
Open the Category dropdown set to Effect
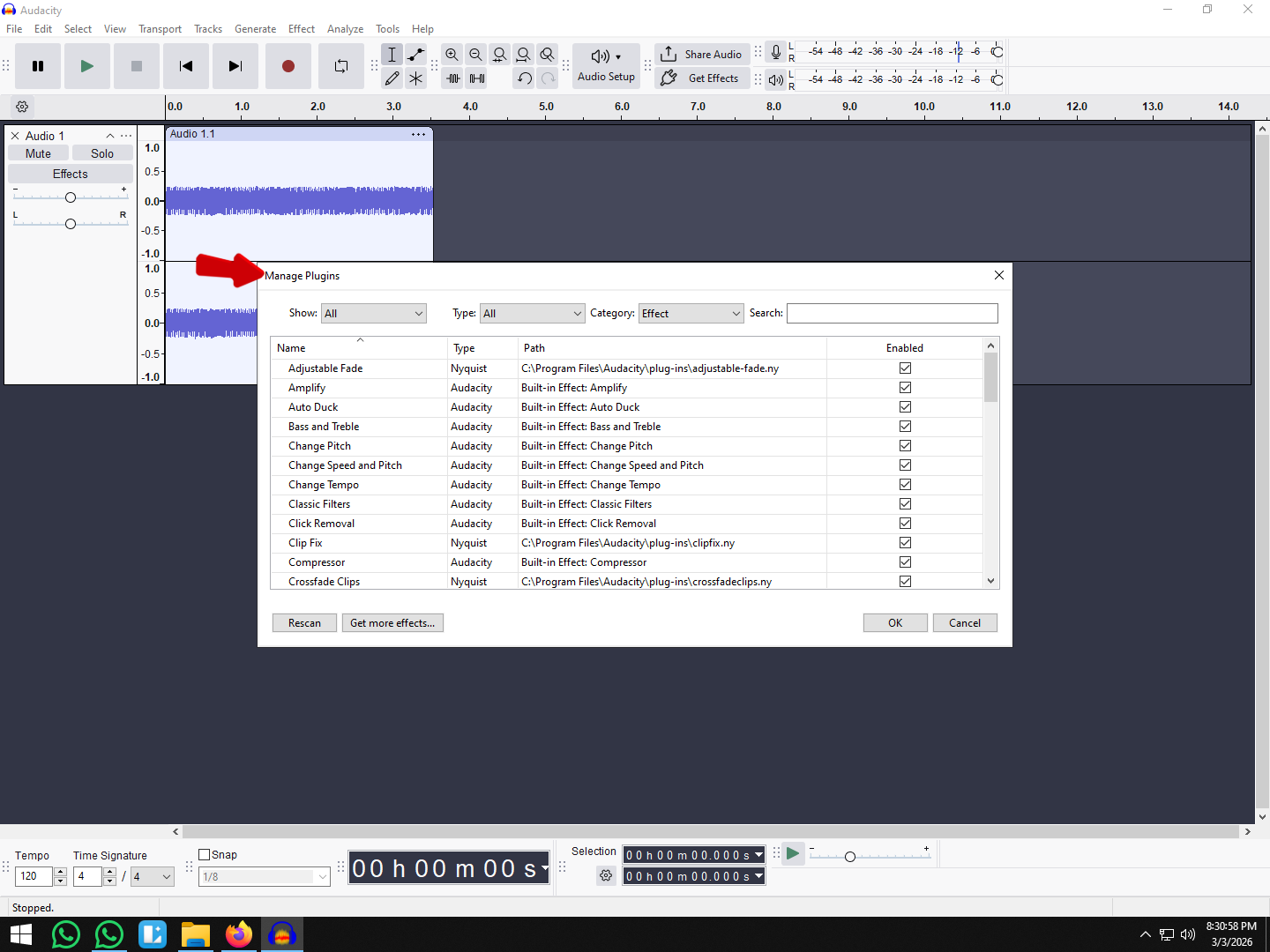691,314
